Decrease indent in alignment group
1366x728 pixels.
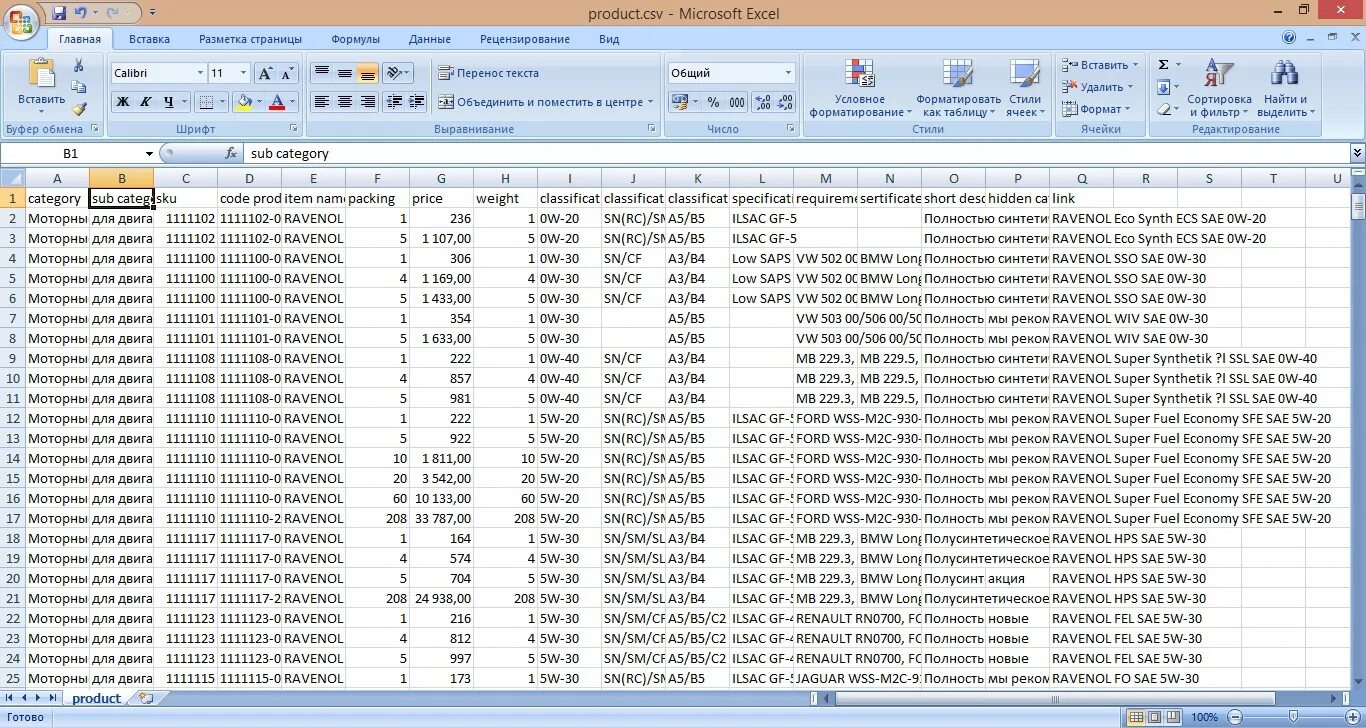click(394, 102)
